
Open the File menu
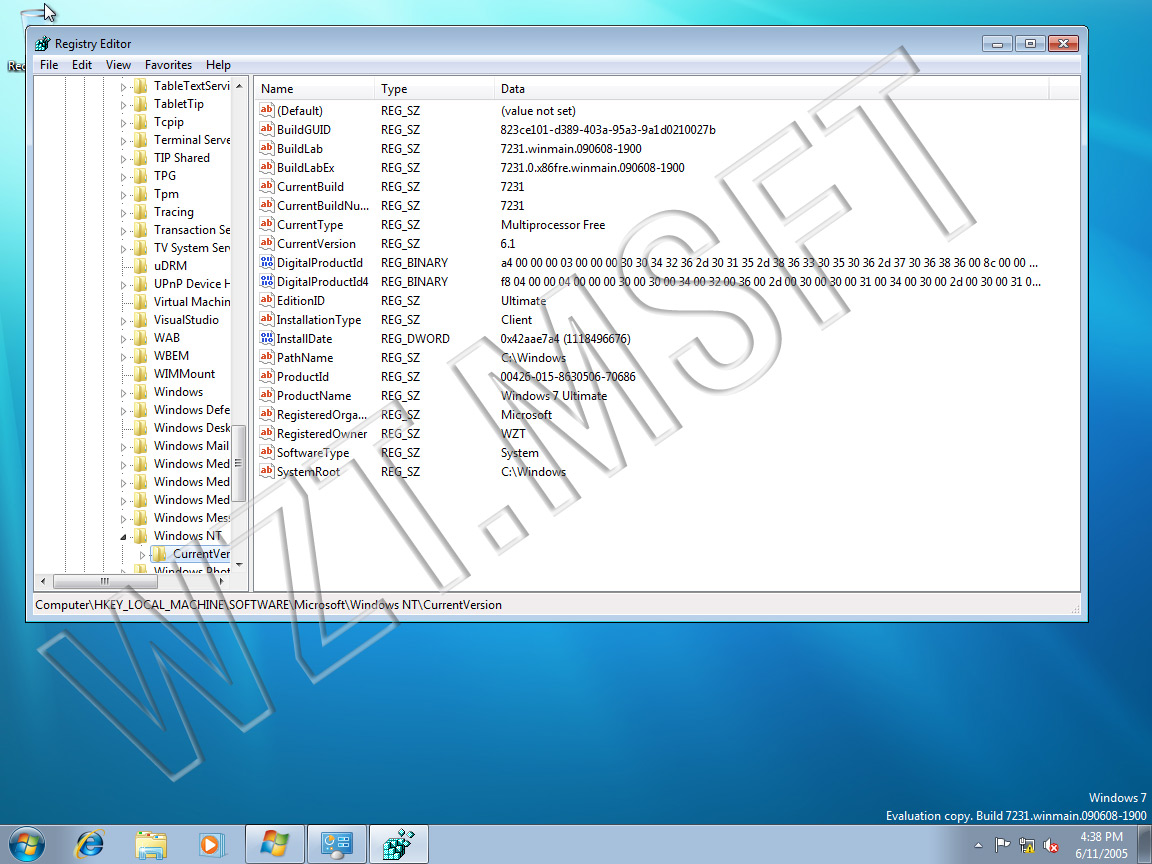pos(49,65)
